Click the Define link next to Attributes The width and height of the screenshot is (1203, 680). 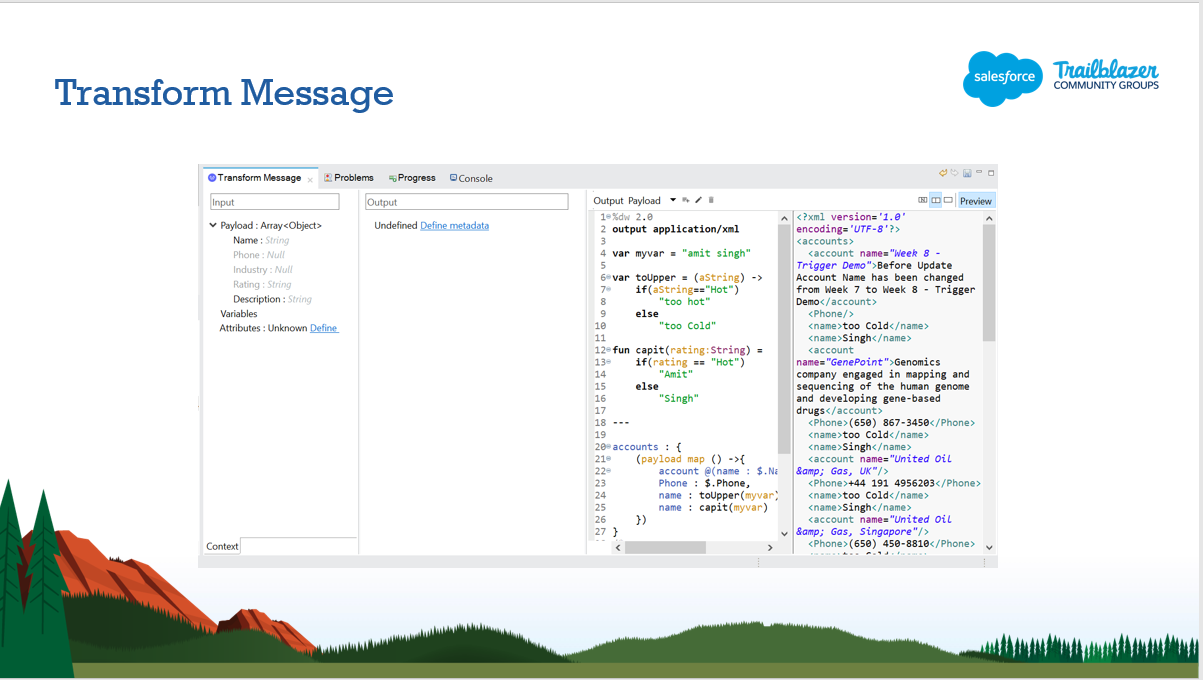coord(323,328)
